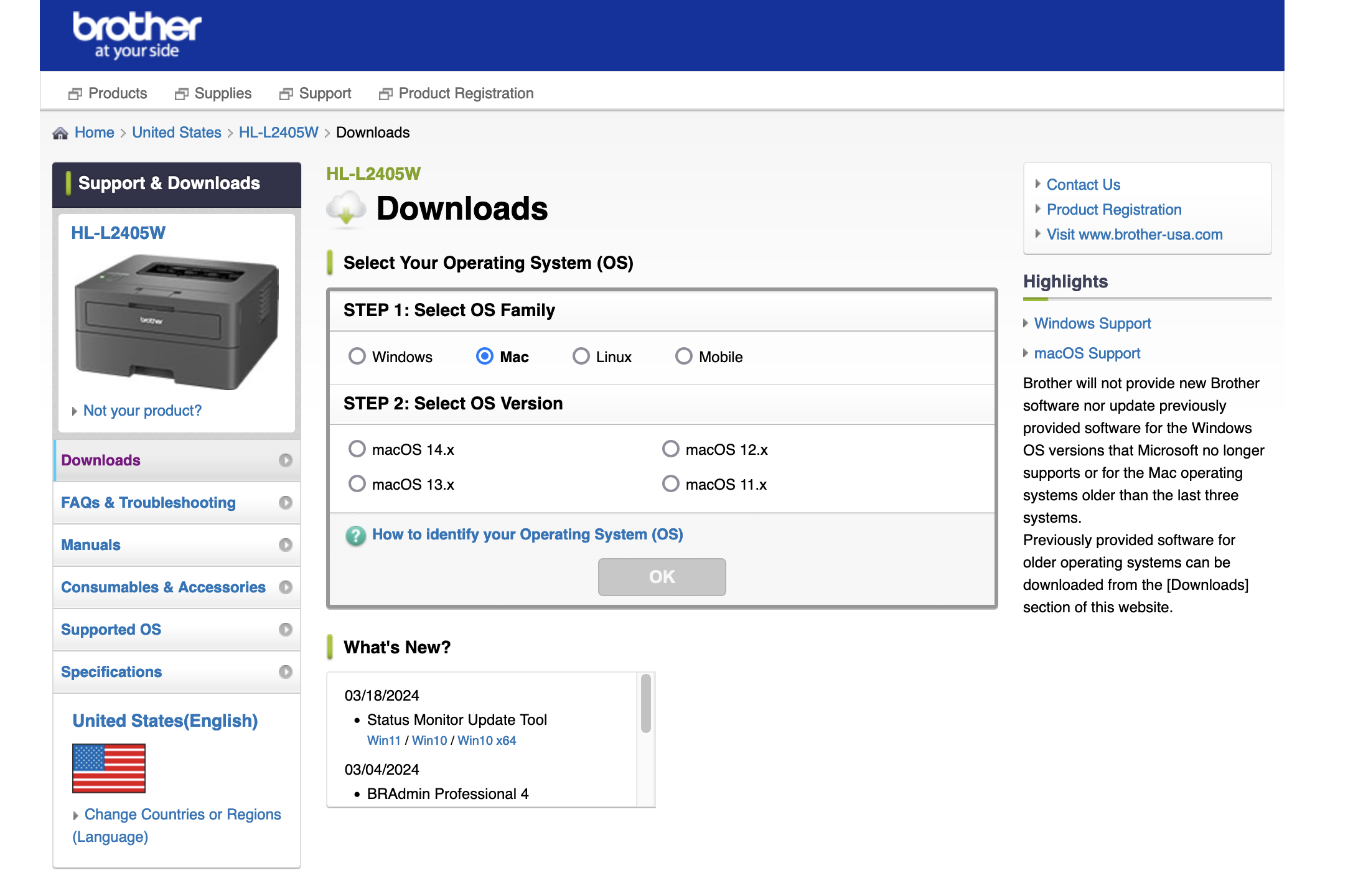The height and width of the screenshot is (896, 1348).
Task: Open FAQs & Troubleshooting section
Action: pos(148,503)
